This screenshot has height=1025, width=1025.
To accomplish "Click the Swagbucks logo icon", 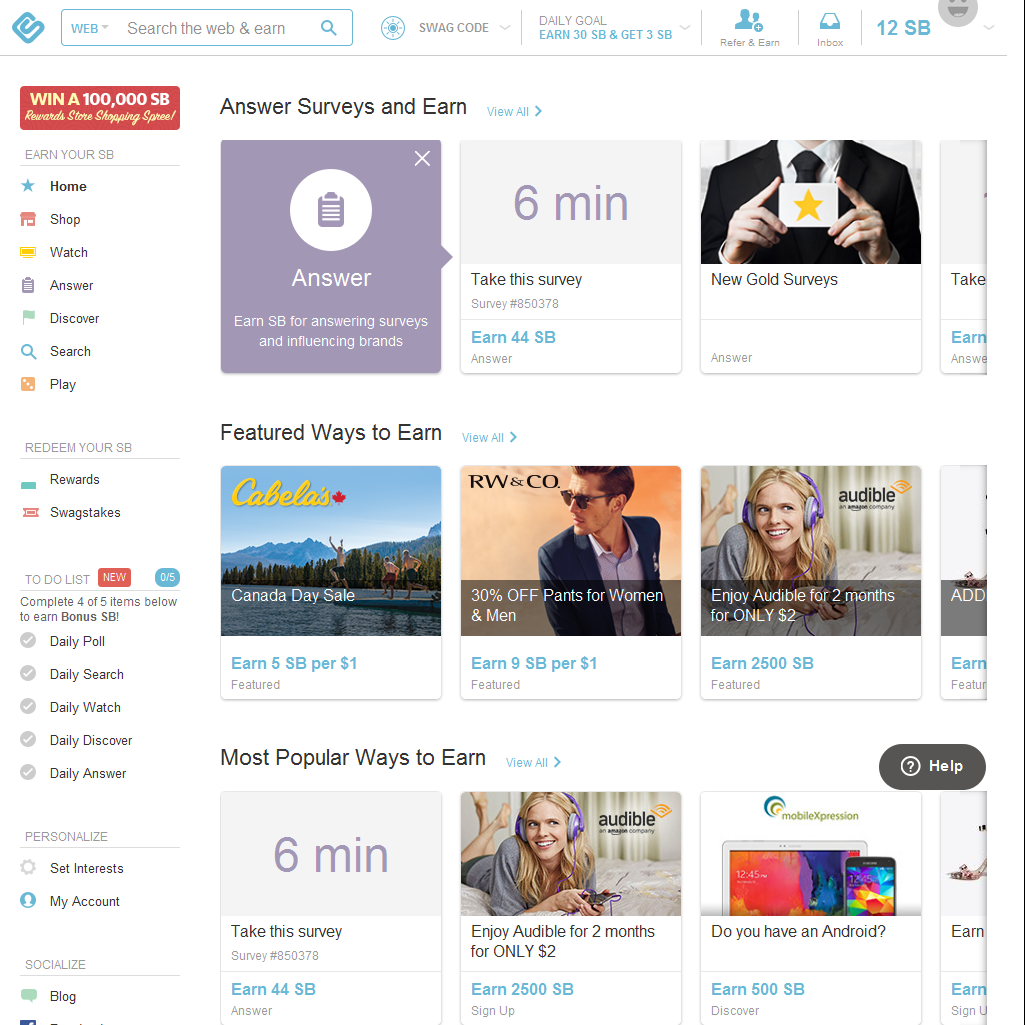I will [x=28, y=27].
